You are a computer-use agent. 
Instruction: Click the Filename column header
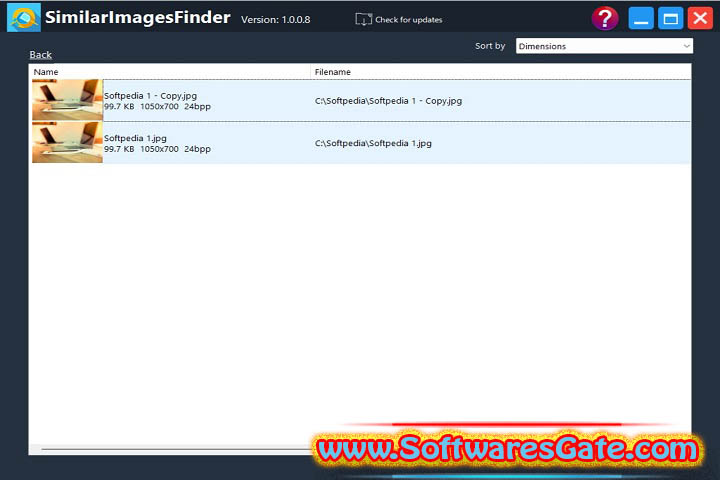tap(501, 72)
